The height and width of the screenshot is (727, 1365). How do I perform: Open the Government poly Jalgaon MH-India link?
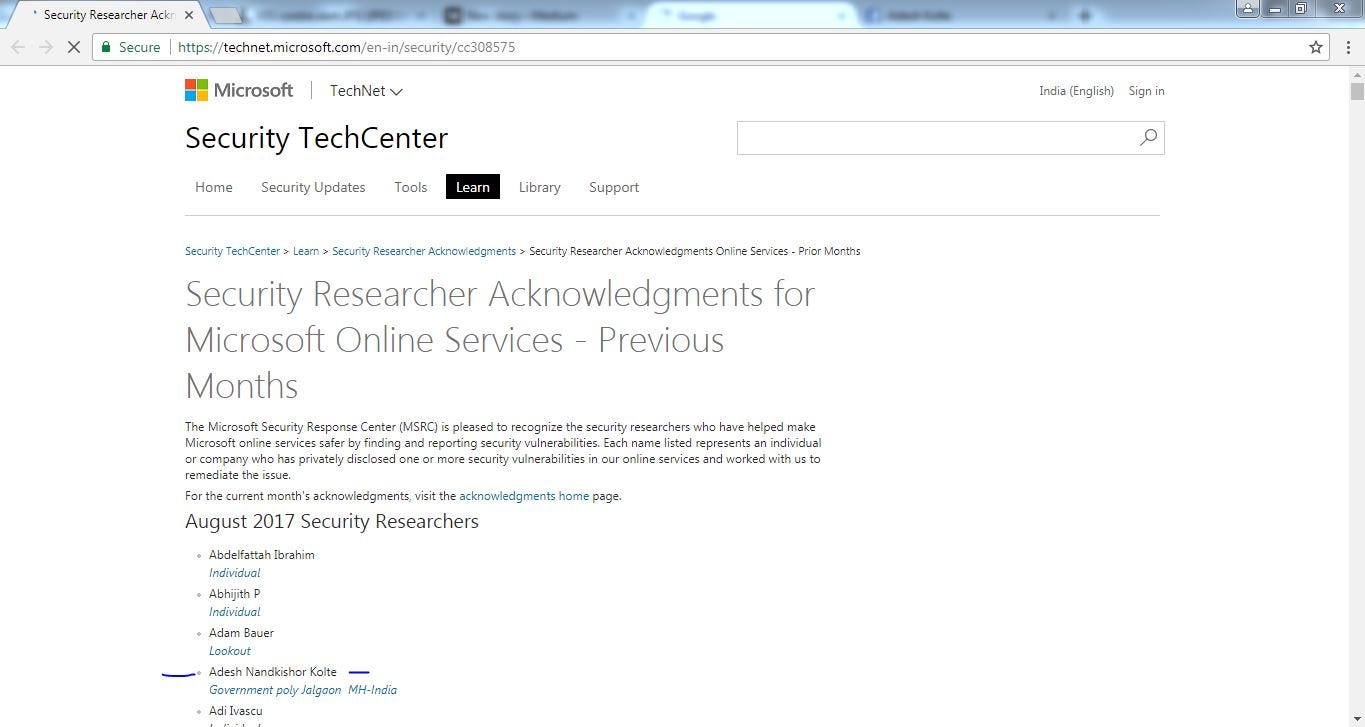pos(303,690)
